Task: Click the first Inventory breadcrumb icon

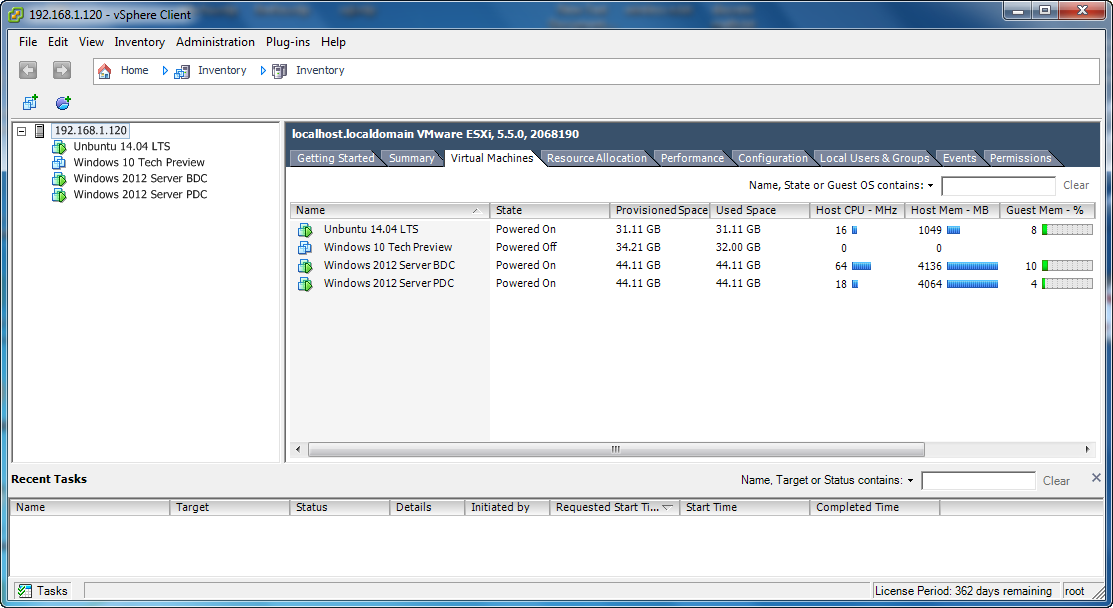Action: (182, 71)
